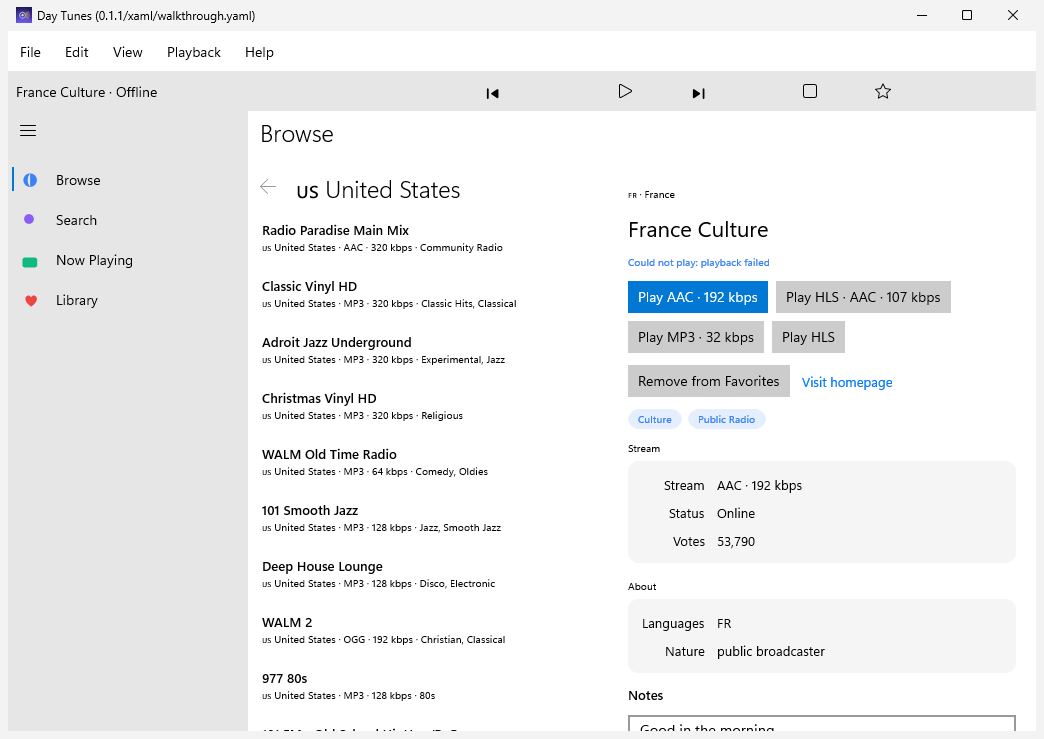The image size is (1044, 739).
Task: Select the Culture tag chip
Action: click(654, 419)
